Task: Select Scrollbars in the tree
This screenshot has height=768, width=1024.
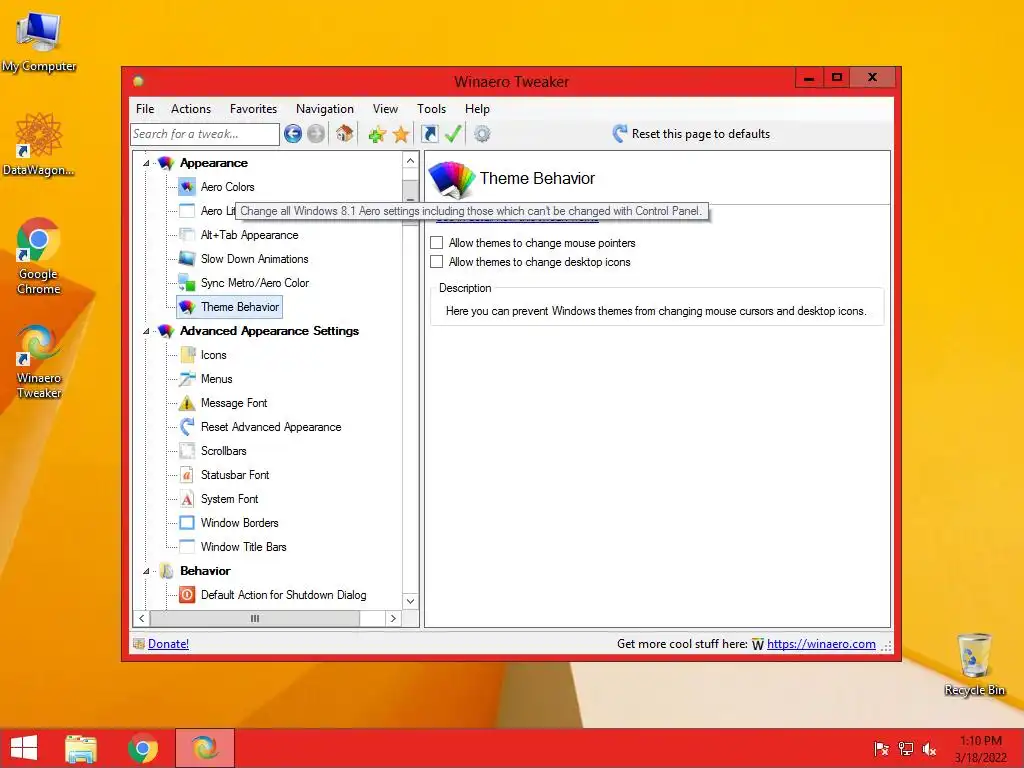Action: pos(223,451)
